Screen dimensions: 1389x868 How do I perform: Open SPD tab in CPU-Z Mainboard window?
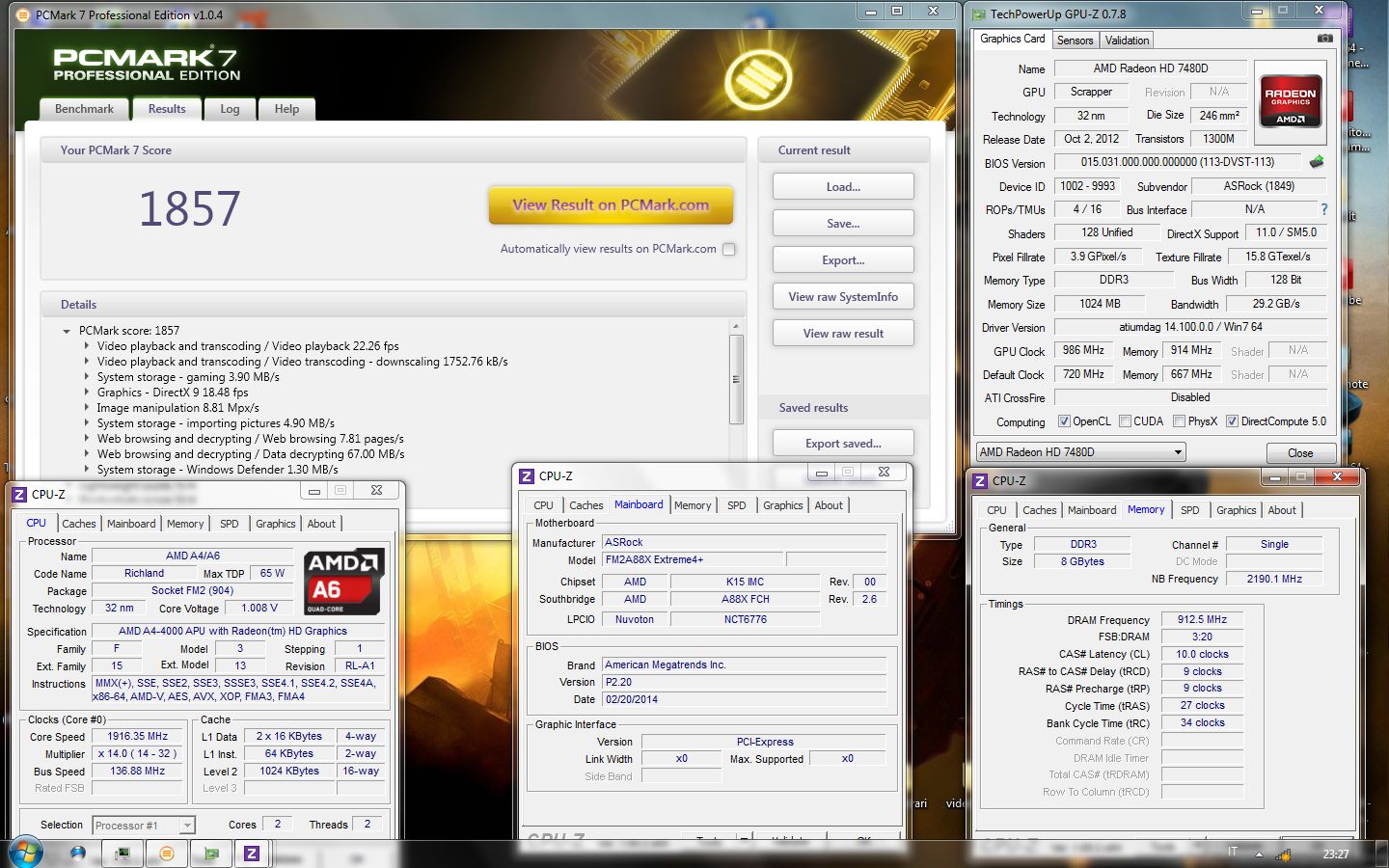(736, 505)
